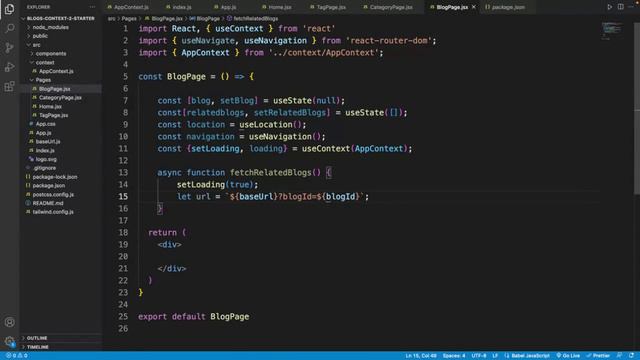Click the editor vertical scrollbar

(637, 110)
